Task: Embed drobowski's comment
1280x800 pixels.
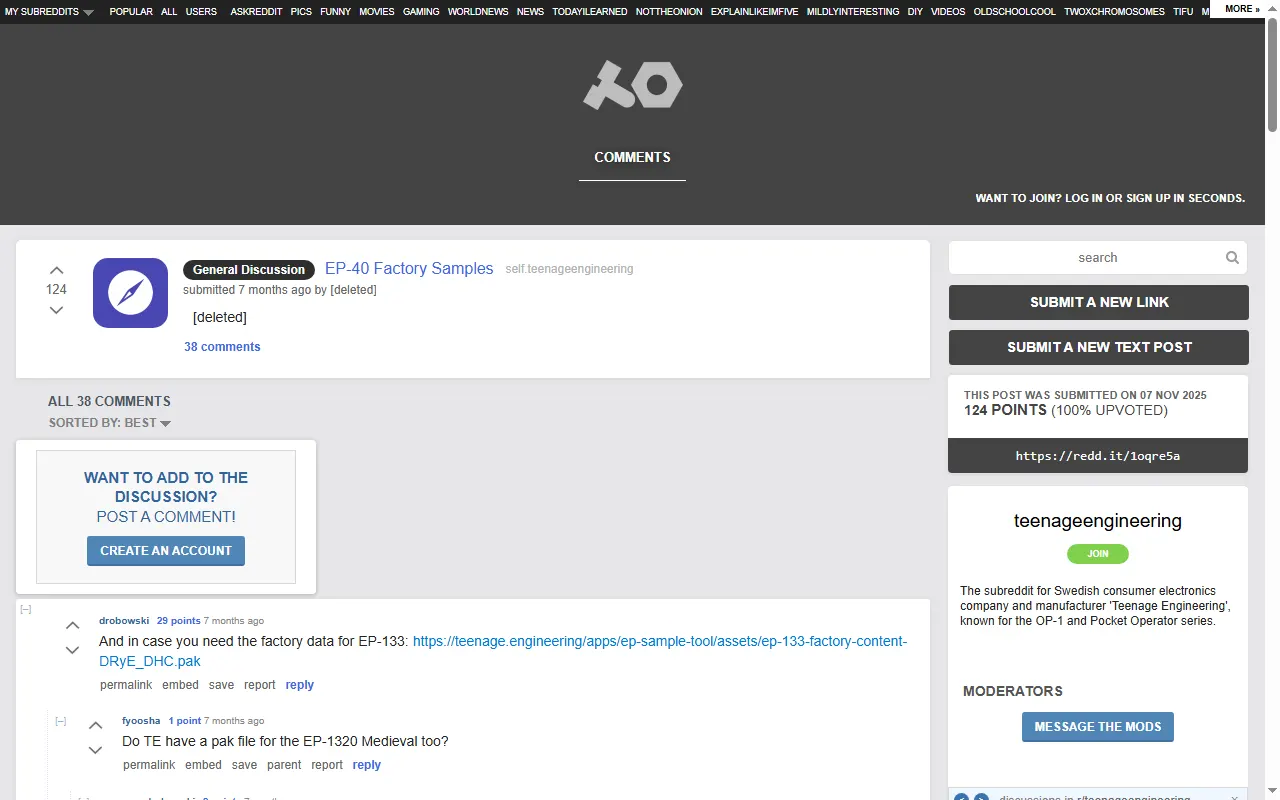Action: [181, 685]
